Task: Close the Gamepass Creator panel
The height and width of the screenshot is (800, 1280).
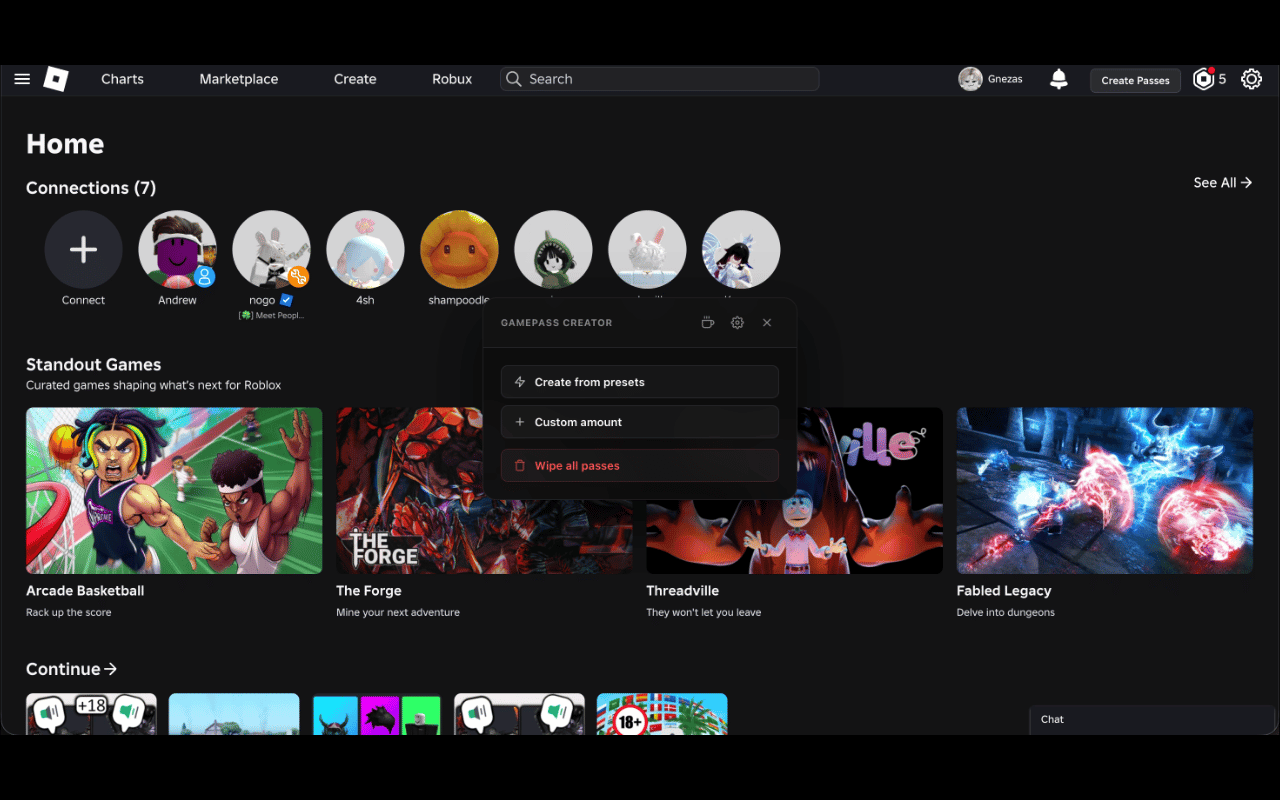Action: point(767,323)
